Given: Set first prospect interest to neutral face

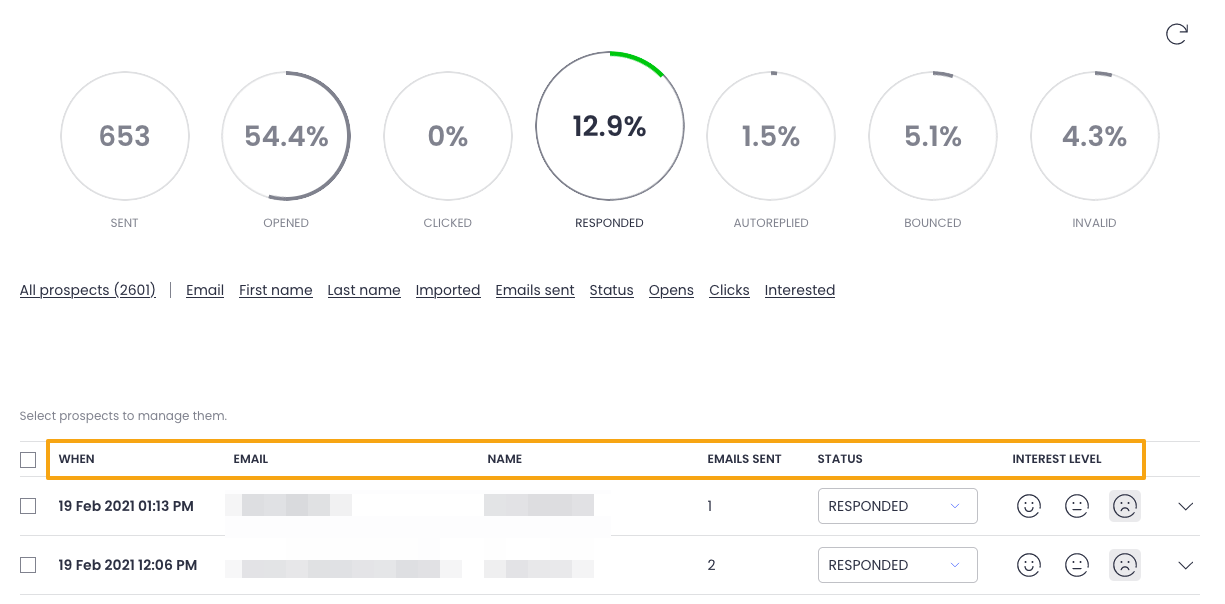Looking at the screenshot, I should [x=1076, y=506].
